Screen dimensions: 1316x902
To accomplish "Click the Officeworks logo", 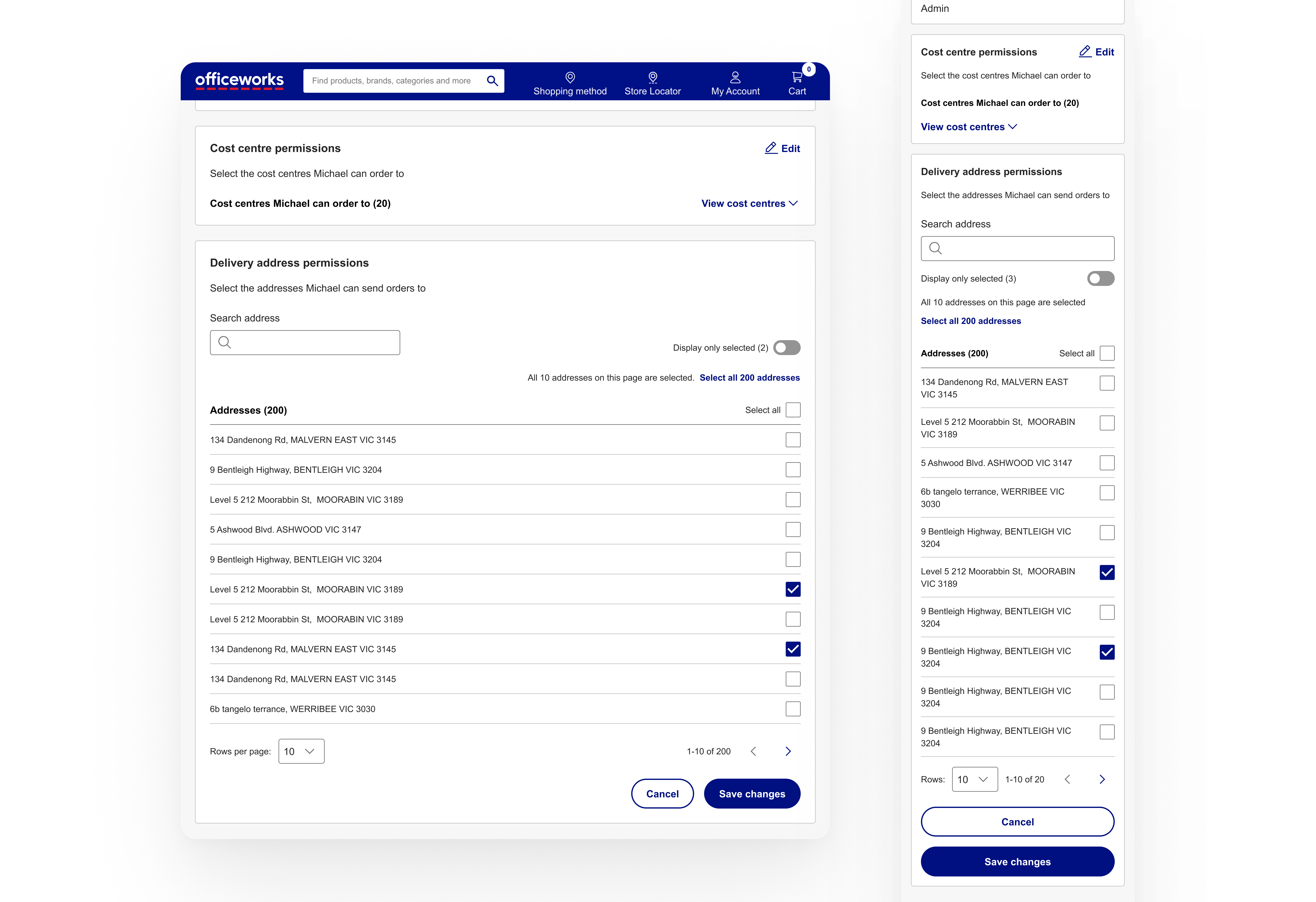I will tap(239, 80).
